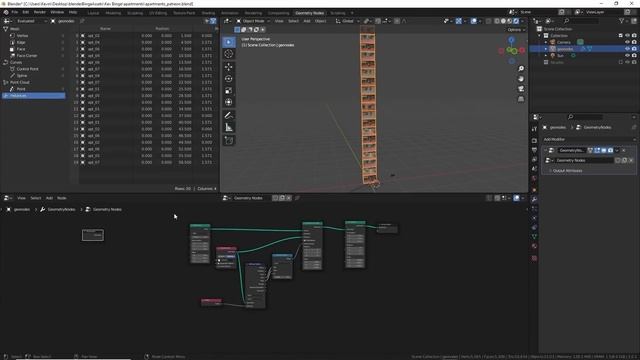Viewport: 640px width, 360px height.
Task: Select the Transform tool in viewport toolbar
Action: pyautogui.click(x=229, y=102)
